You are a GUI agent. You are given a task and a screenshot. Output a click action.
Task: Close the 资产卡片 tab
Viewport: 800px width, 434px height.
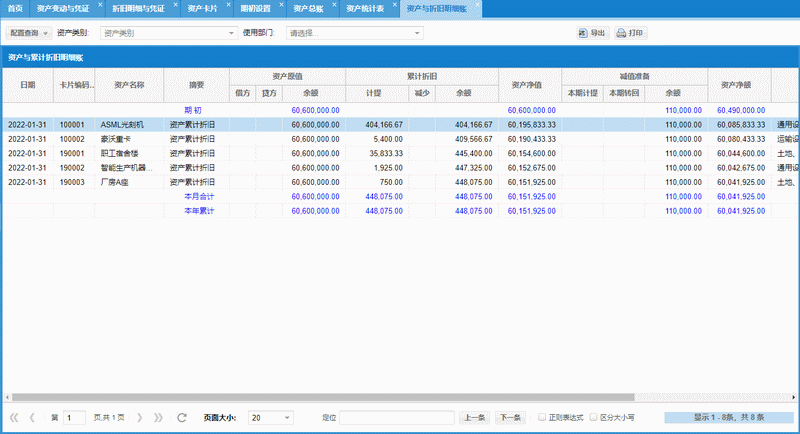[229, 5]
